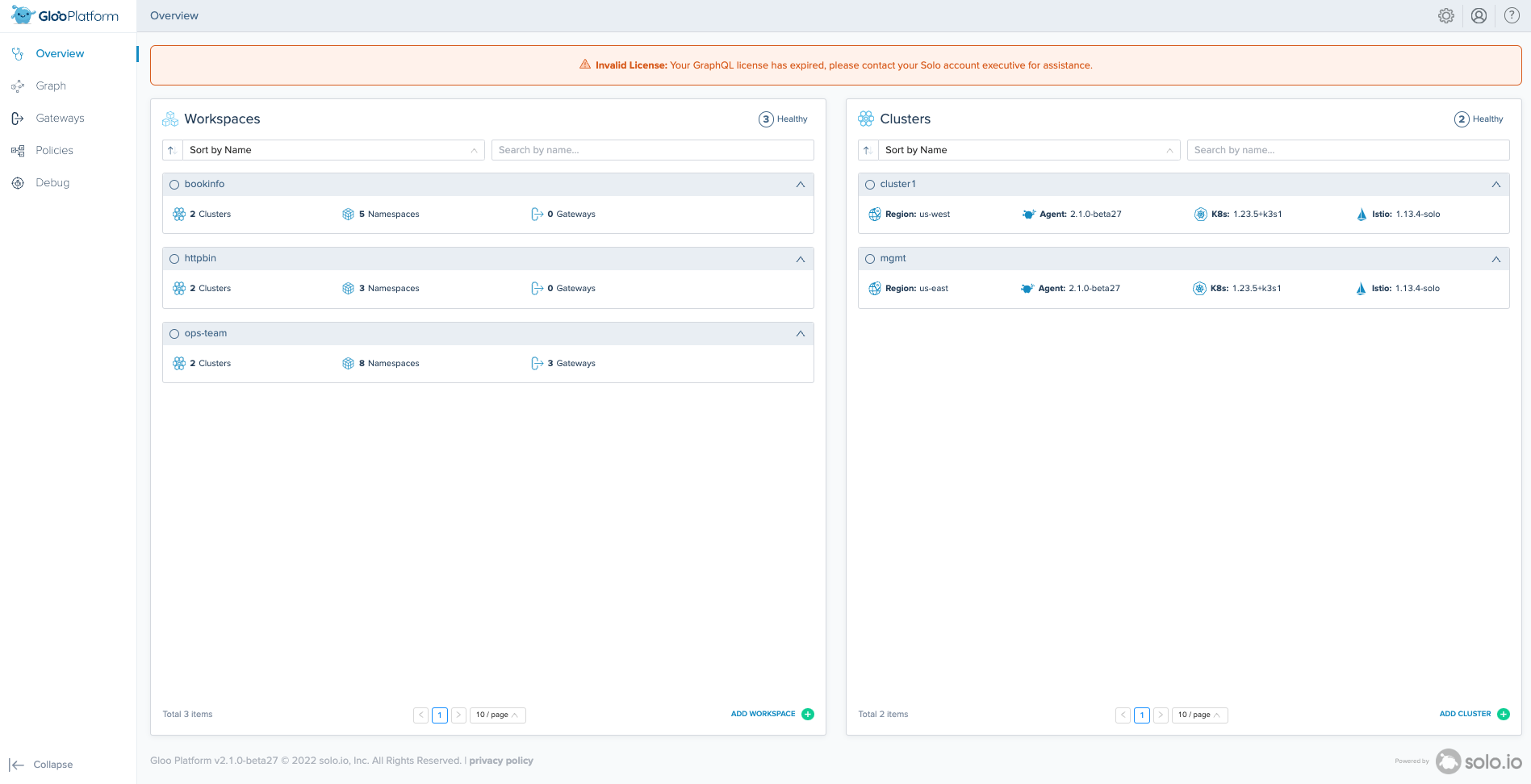Open Workspaces 10 / page dropdown

(x=498, y=715)
